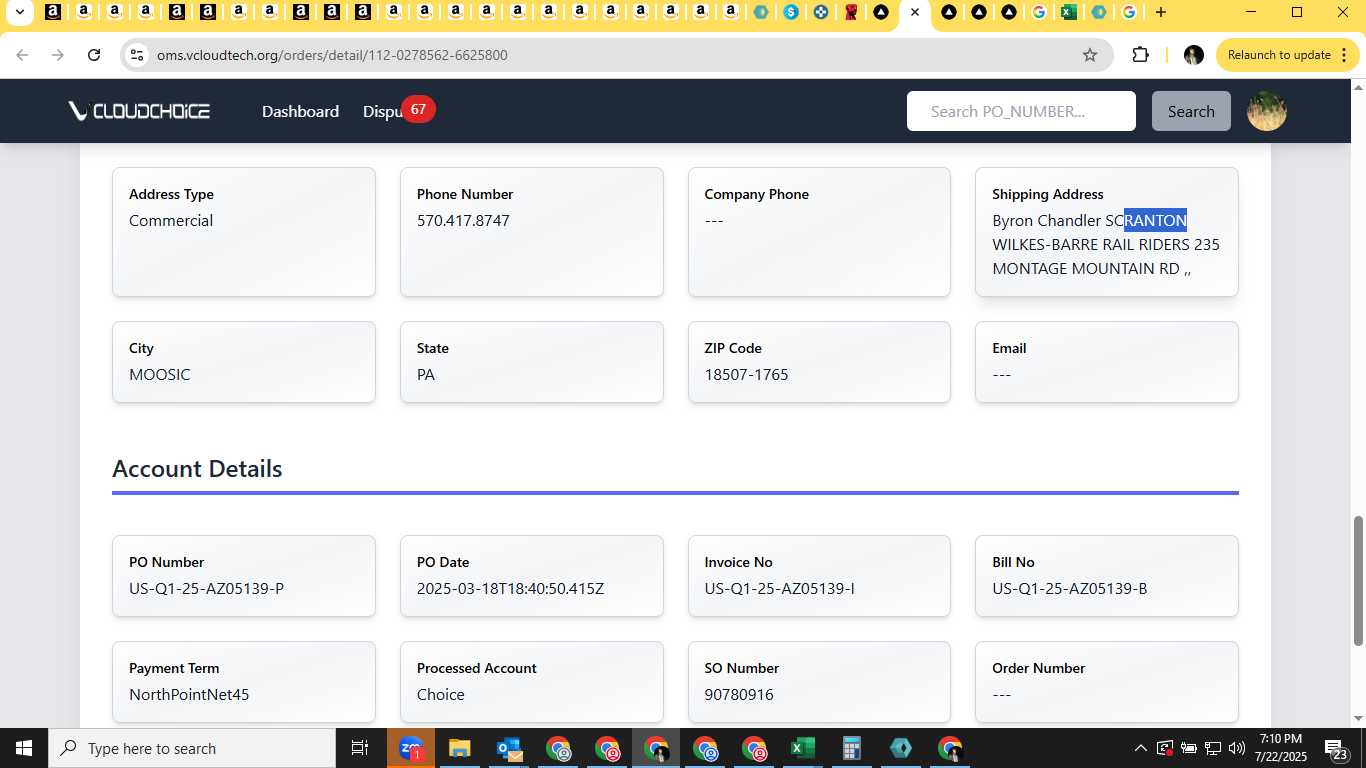Open the Windows Start menu
1366x768 pixels.
[x=23, y=748]
